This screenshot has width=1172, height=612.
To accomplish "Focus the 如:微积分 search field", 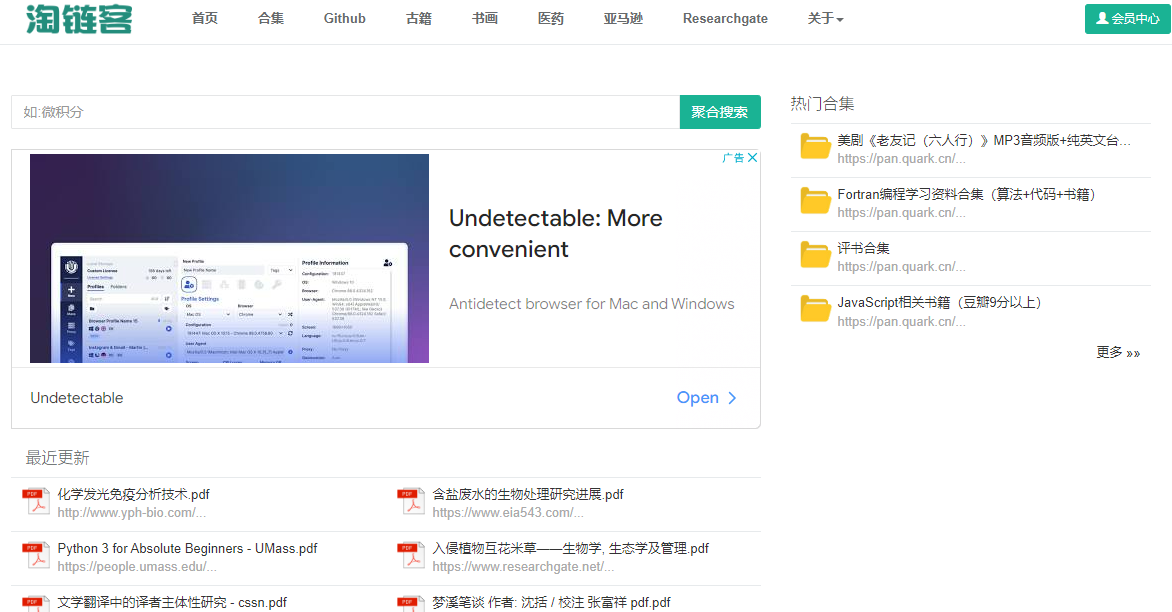I will 345,112.
